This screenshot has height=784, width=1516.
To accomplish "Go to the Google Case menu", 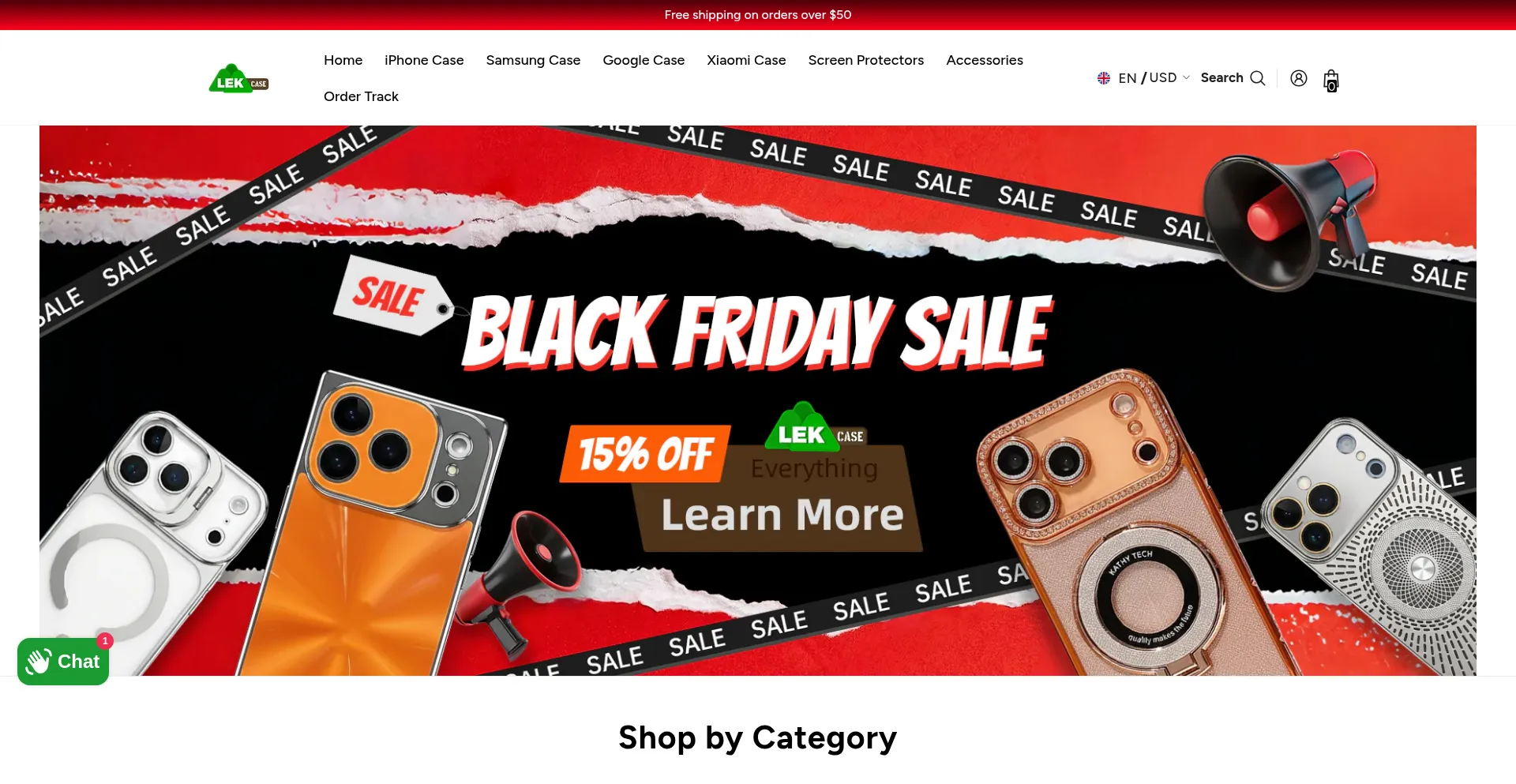I will [644, 60].
